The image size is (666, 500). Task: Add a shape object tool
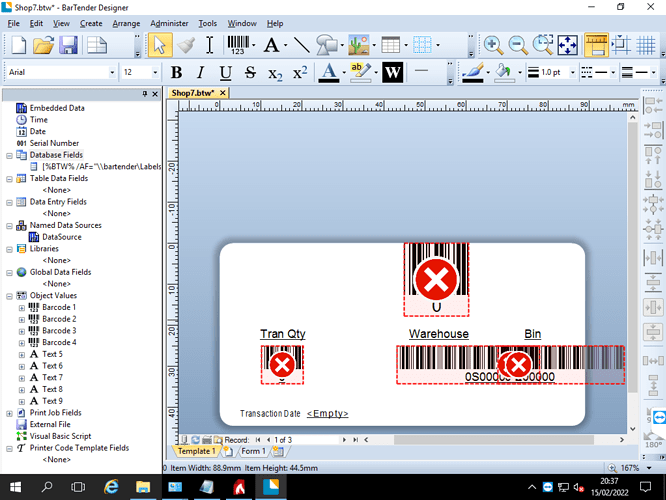[x=326, y=45]
